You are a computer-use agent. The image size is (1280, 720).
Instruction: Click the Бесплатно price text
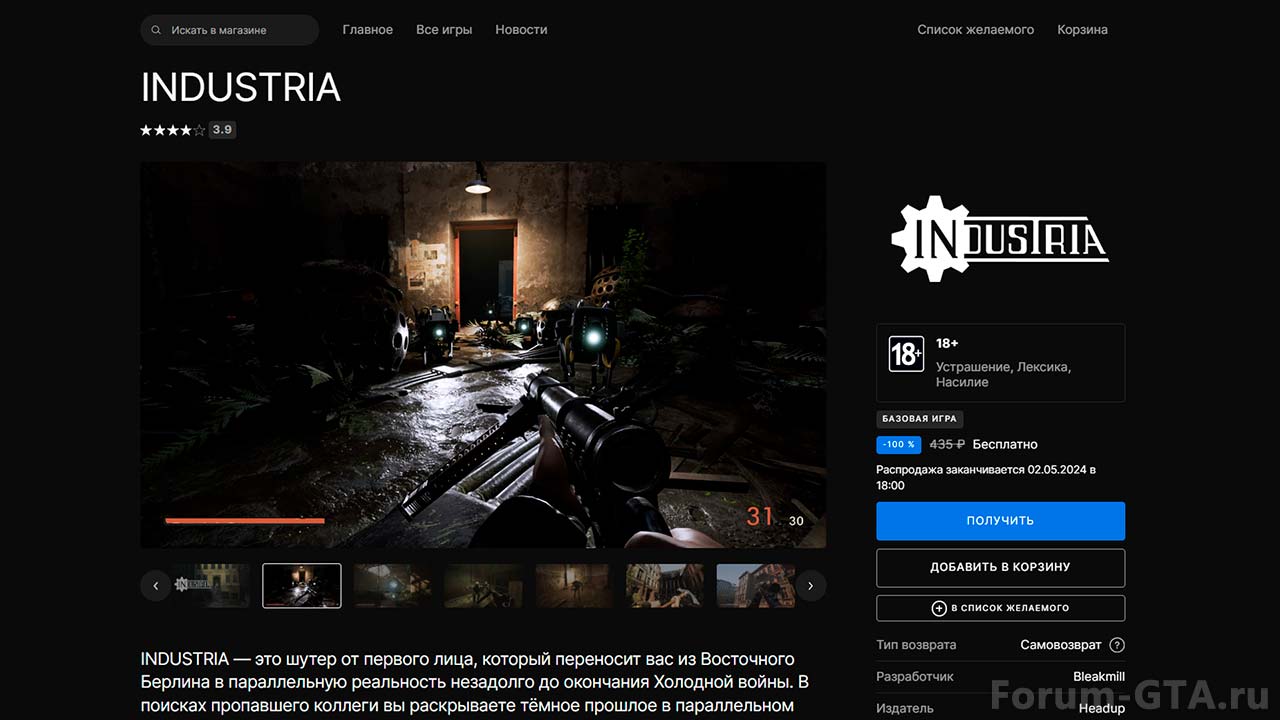click(x=1005, y=445)
